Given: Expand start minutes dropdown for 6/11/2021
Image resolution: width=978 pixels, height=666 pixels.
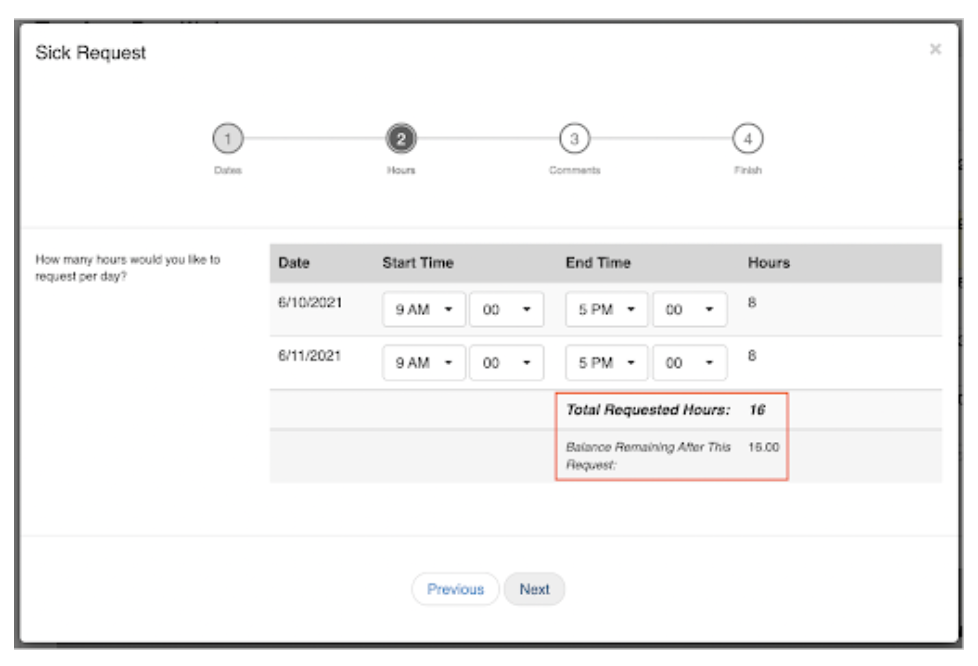Looking at the screenshot, I should tap(506, 364).
